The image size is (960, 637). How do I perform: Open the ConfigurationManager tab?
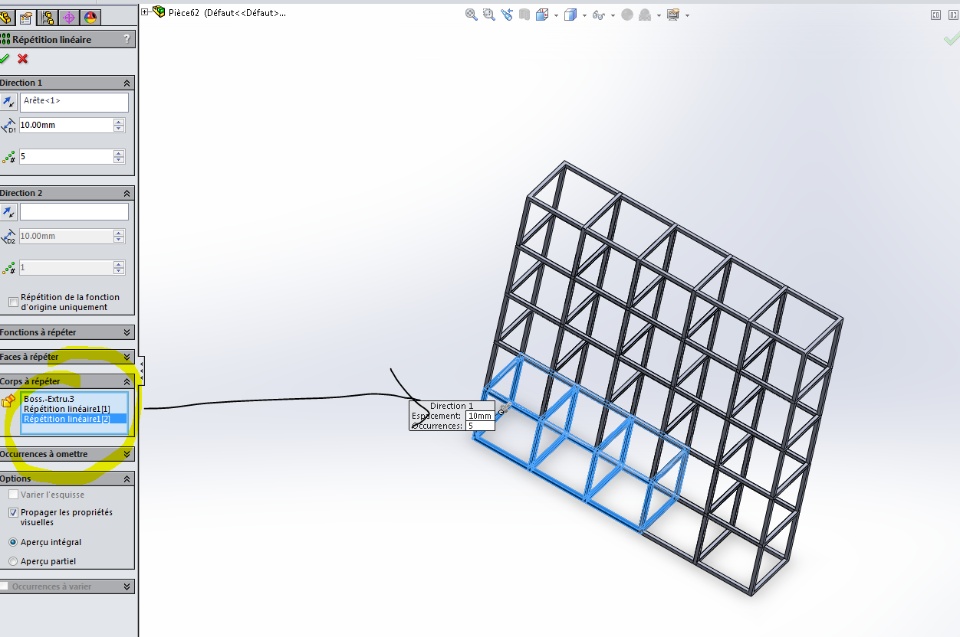point(47,18)
